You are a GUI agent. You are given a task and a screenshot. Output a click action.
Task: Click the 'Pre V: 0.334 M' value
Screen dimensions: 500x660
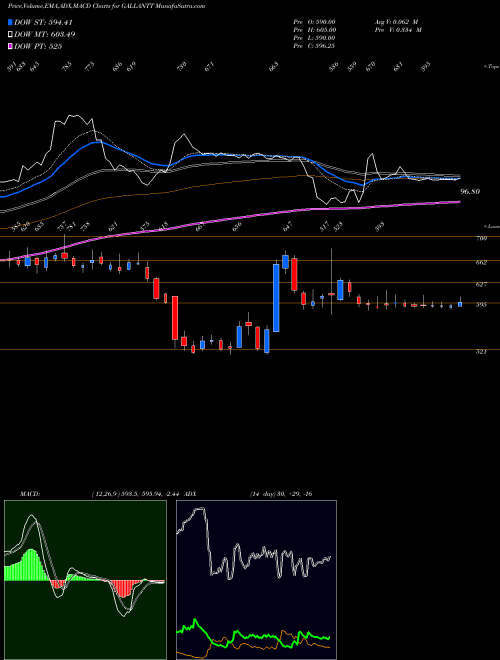pos(398,30)
